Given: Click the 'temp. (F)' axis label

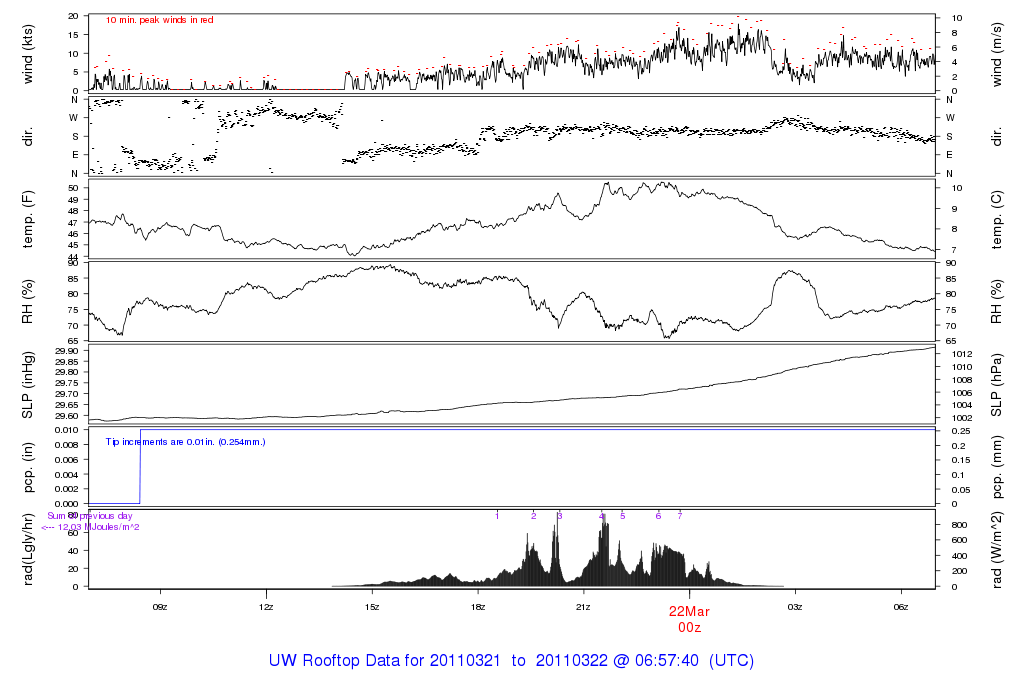Looking at the screenshot, I should 27,219.
